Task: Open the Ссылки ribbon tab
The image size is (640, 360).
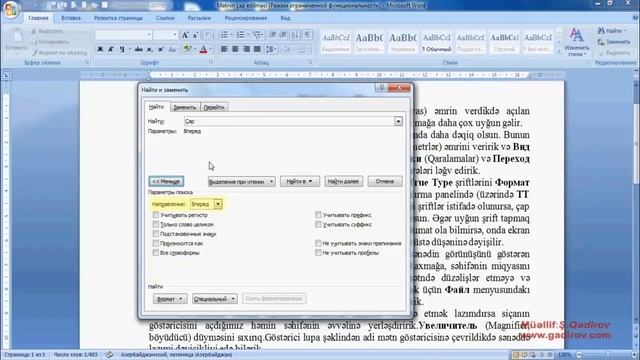Action: (x=165, y=18)
